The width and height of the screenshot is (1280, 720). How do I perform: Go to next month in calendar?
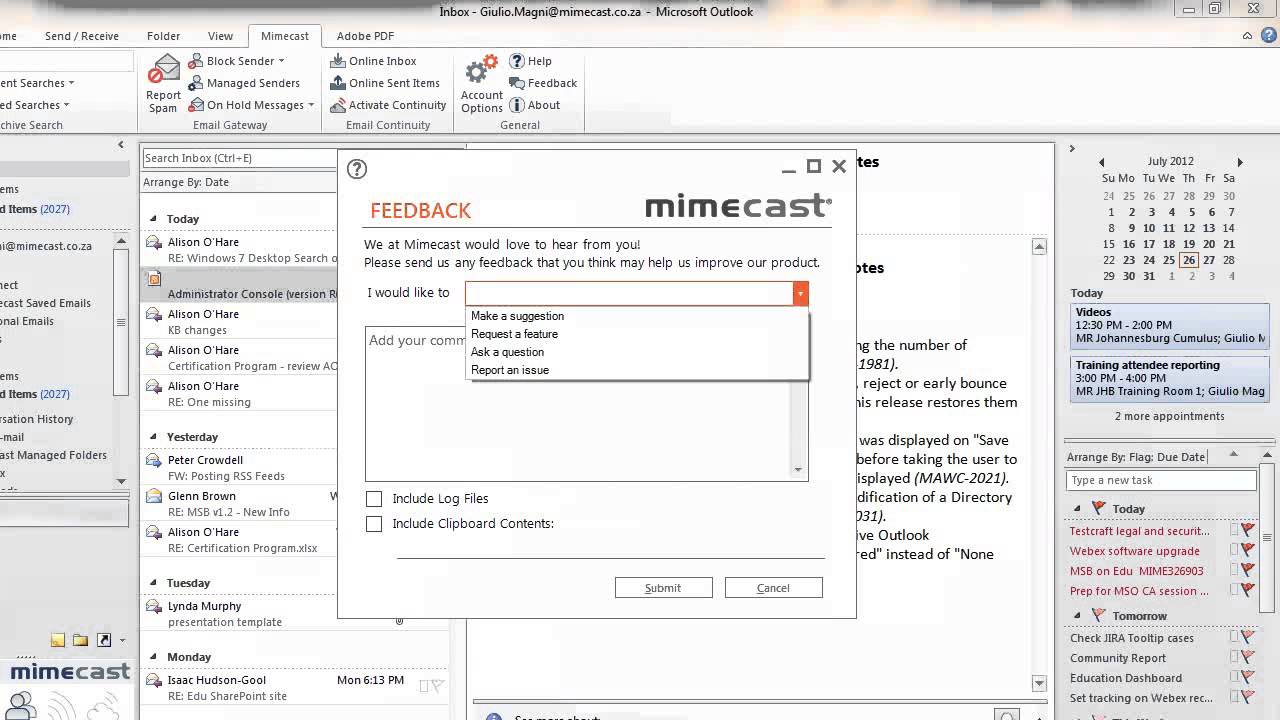1240,162
